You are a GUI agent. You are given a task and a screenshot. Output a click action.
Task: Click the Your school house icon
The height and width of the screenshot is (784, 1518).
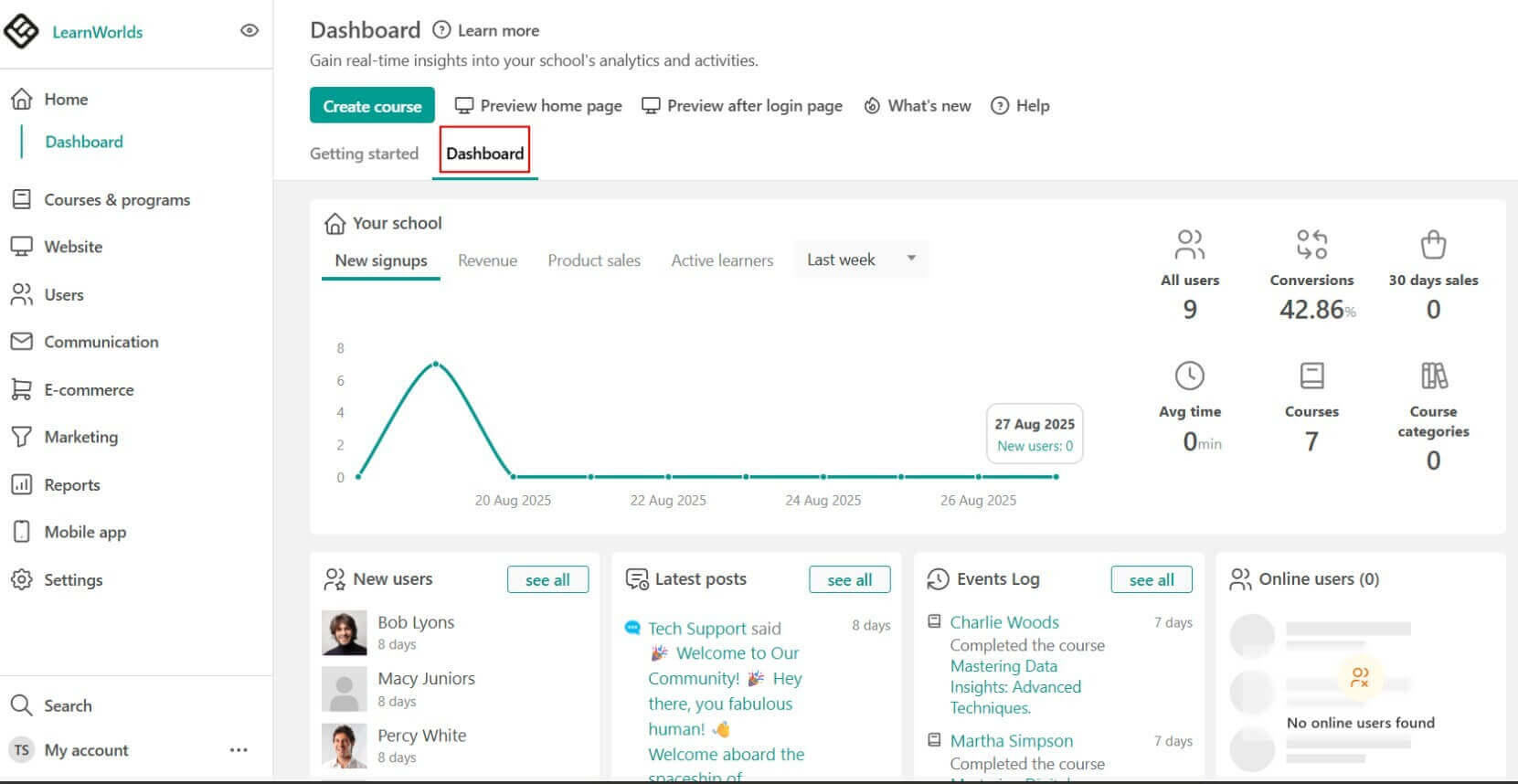click(334, 223)
